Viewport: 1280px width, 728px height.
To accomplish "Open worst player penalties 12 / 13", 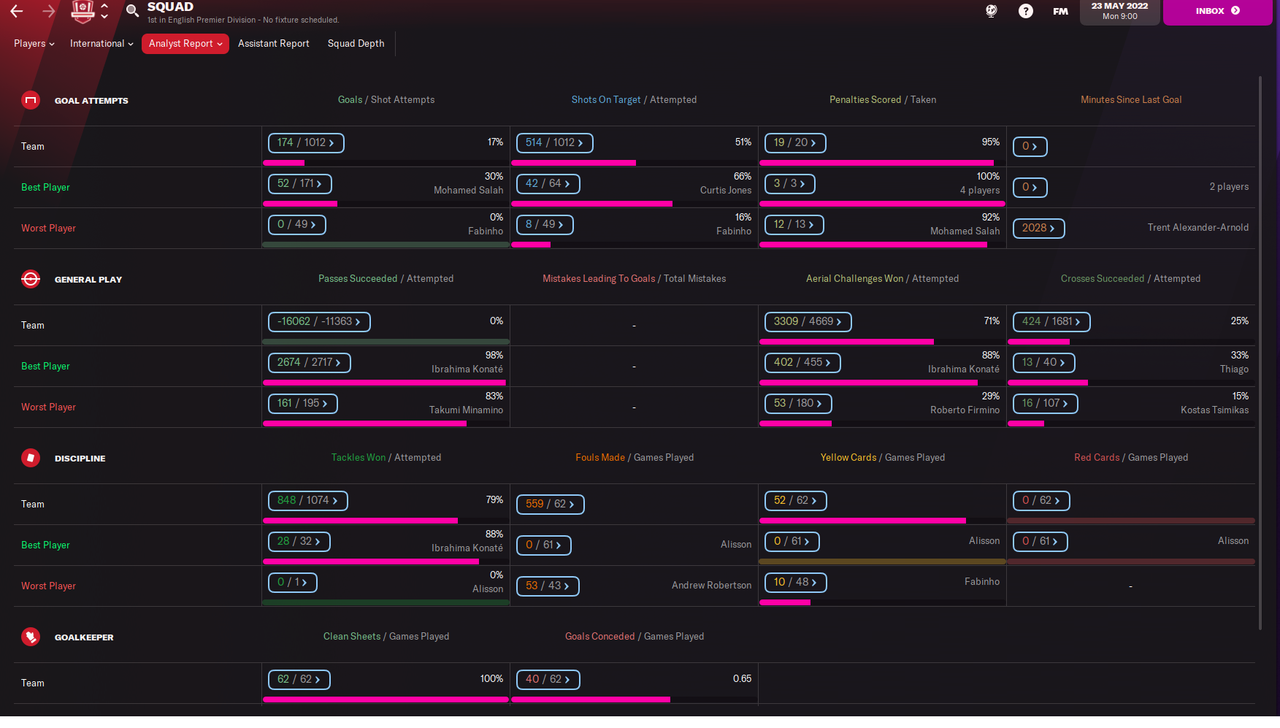I will tap(795, 225).
